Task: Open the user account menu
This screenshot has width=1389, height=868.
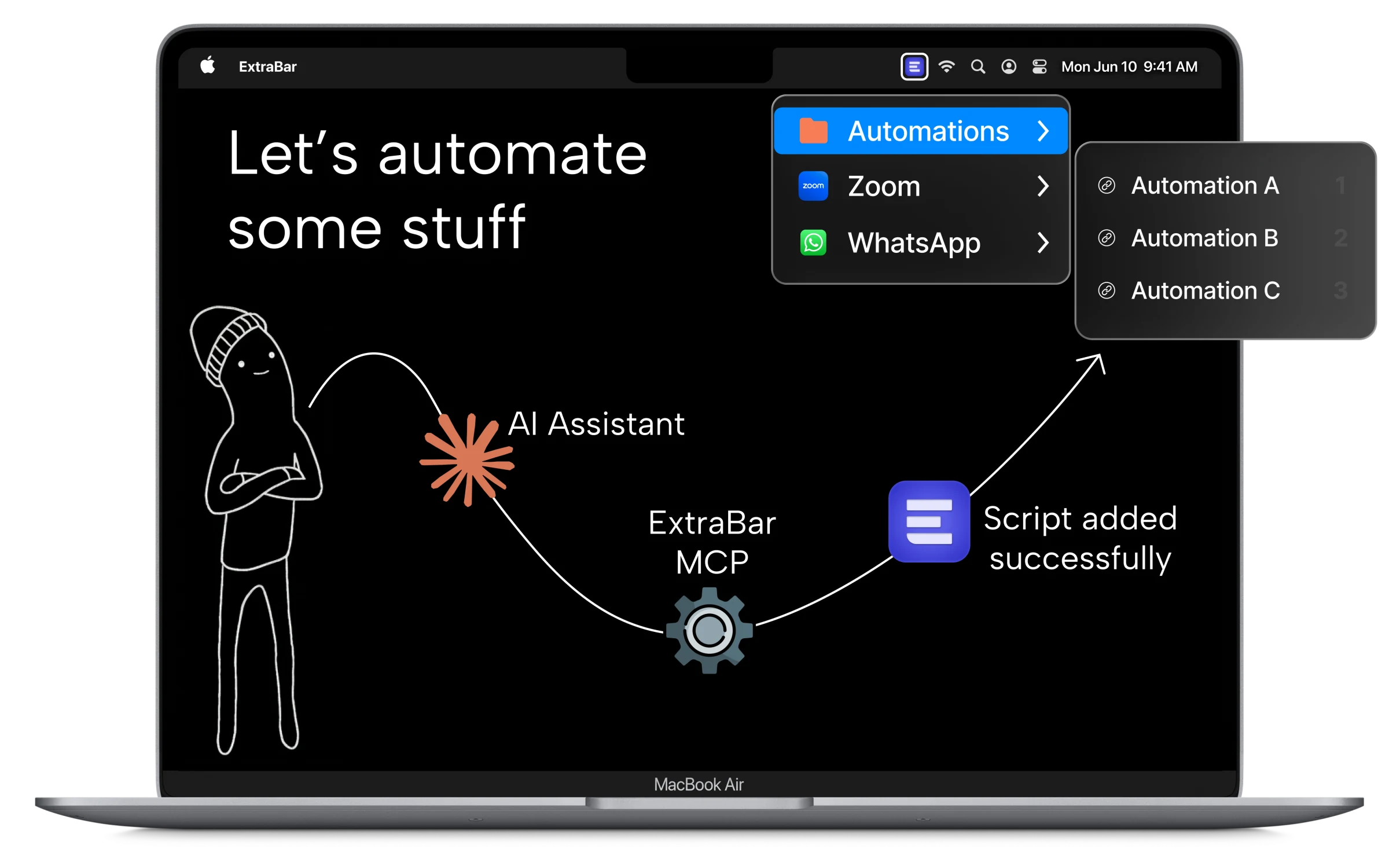Action: (x=1008, y=67)
